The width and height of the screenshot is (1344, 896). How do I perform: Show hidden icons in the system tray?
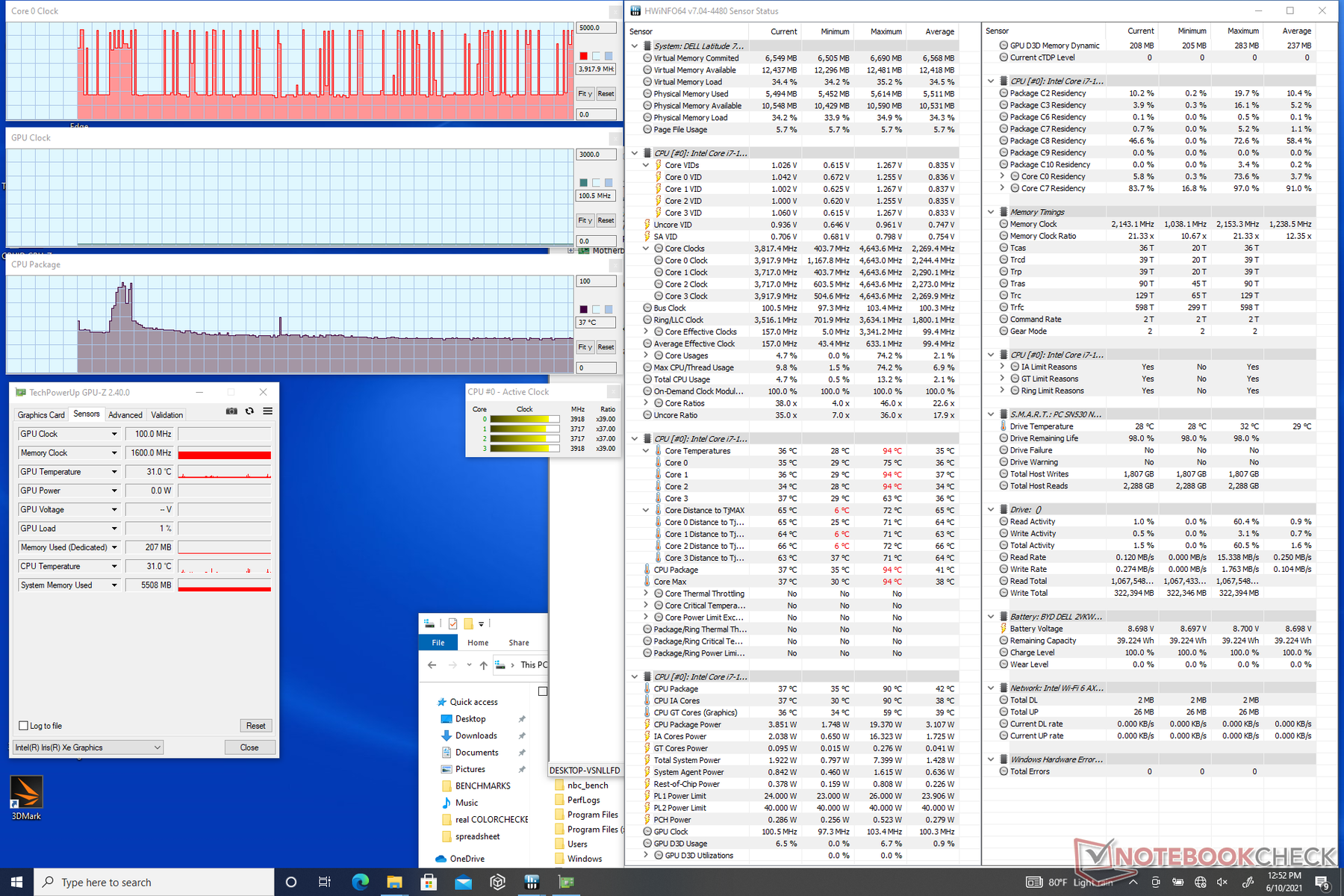click(x=1133, y=882)
